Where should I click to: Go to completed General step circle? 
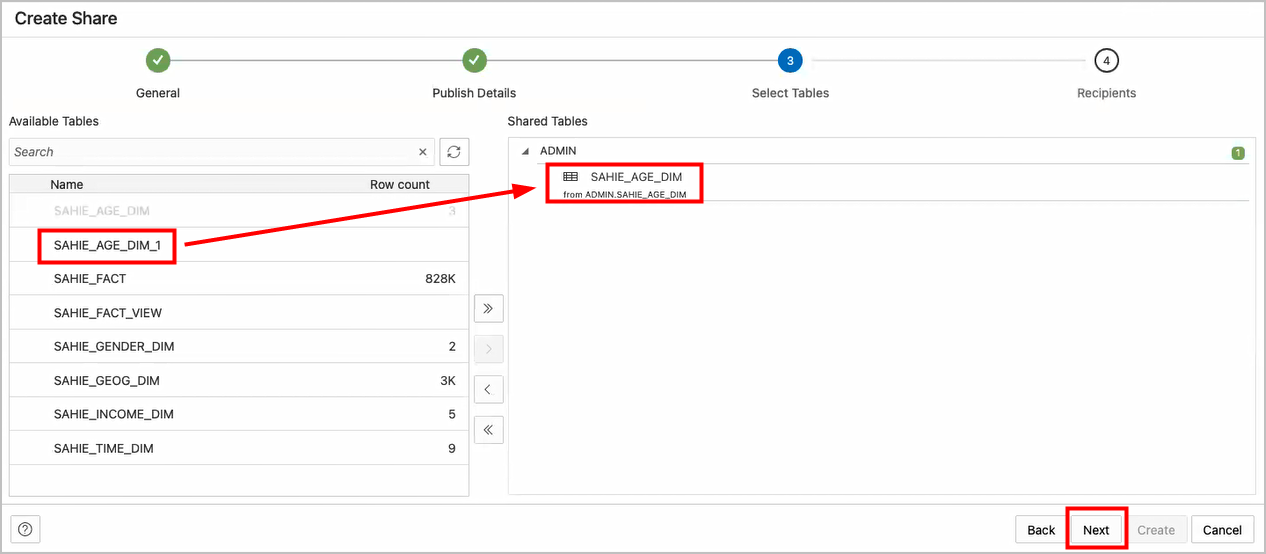(x=158, y=61)
